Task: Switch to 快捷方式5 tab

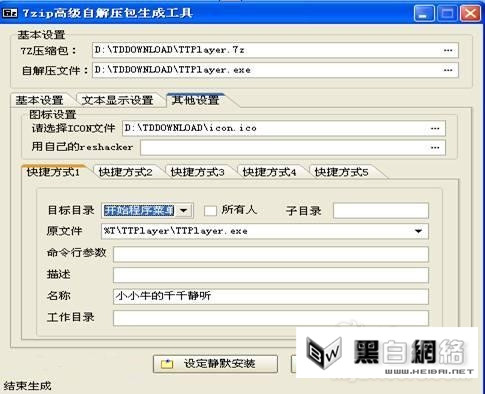Action: pos(342,172)
